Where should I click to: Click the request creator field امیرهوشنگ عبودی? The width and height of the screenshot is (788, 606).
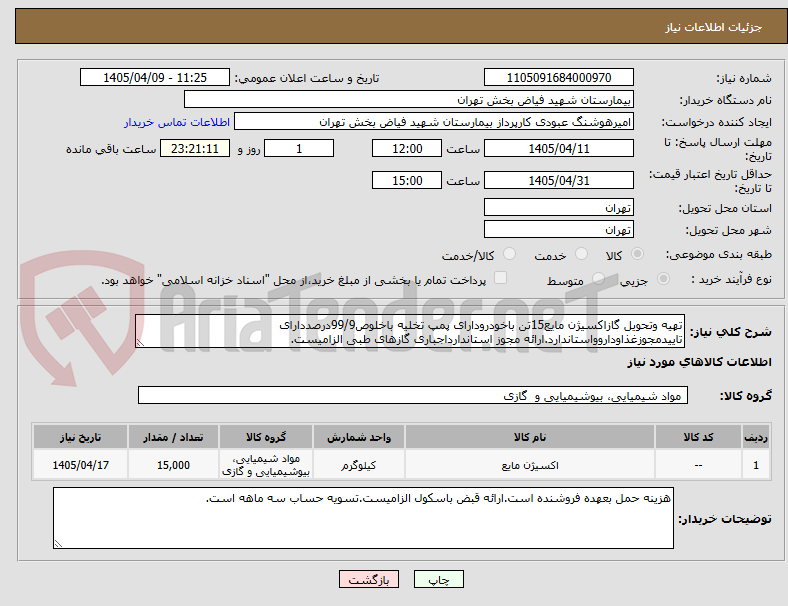pos(434,122)
